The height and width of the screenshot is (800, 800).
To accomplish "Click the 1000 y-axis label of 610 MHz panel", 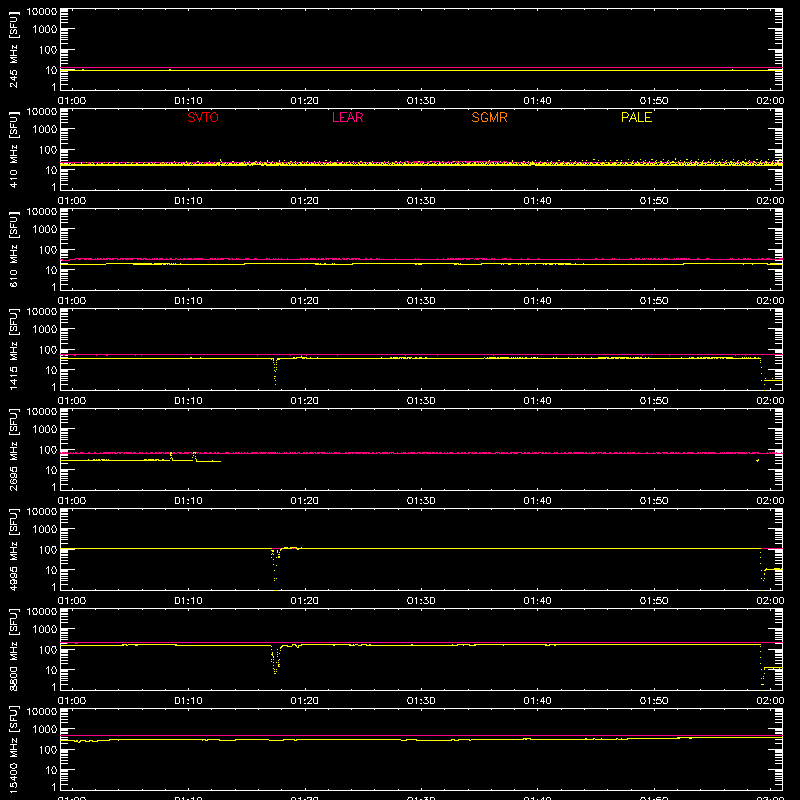I will click(x=45, y=229).
